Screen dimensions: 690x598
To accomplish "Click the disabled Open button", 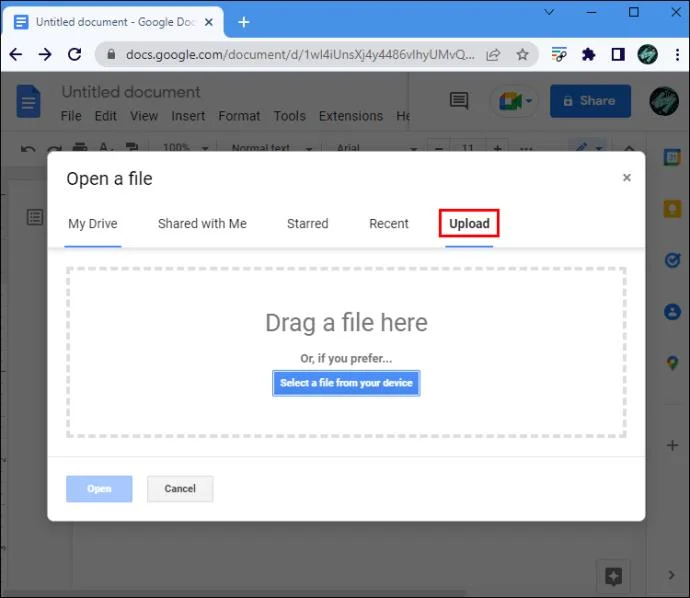I will tap(99, 489).
